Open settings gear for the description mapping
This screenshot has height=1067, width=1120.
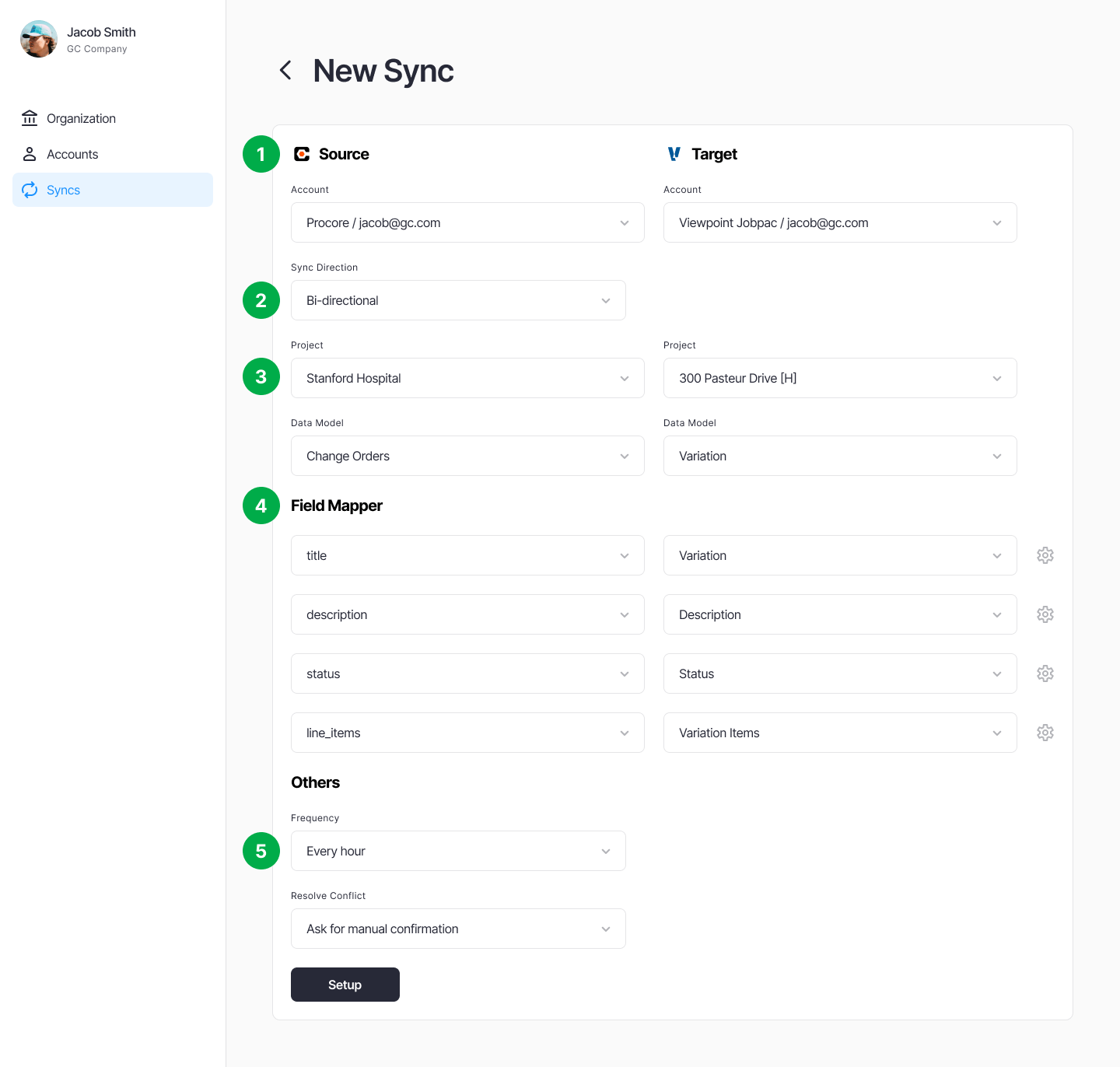[1045, 614]
